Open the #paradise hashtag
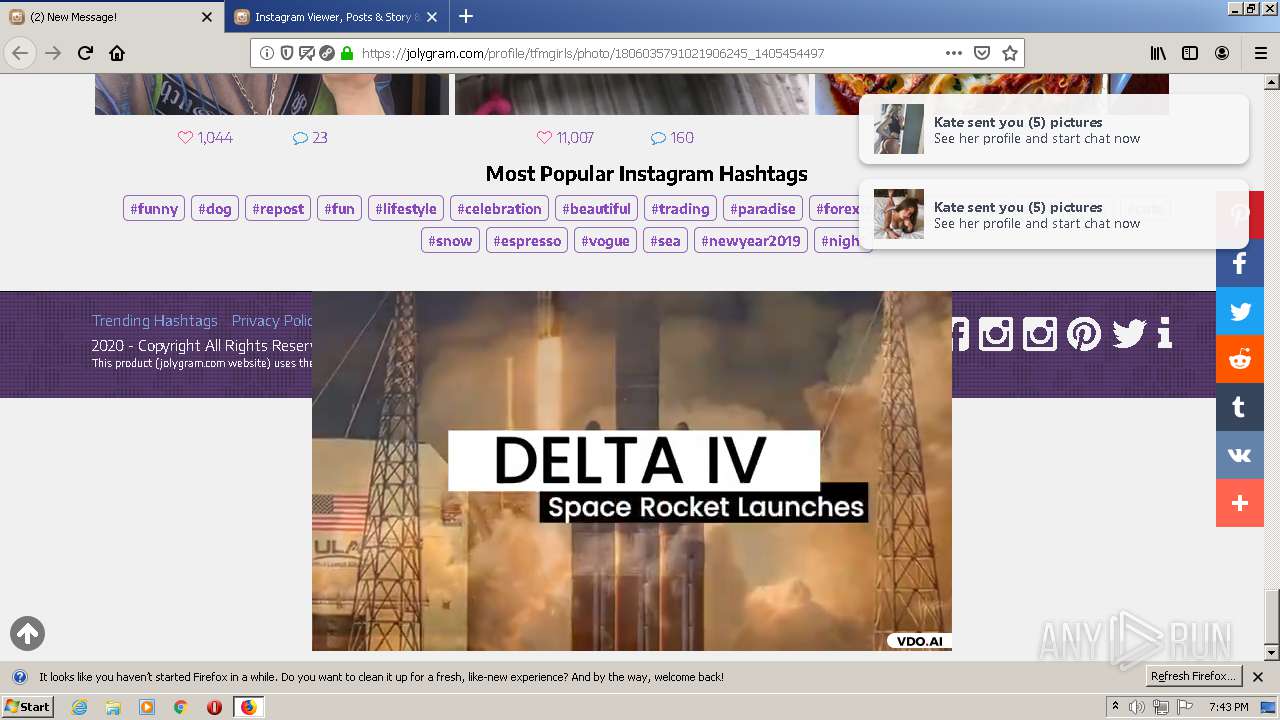The height and width of the screenshot is (720, 1280). [x=763, y=209]
